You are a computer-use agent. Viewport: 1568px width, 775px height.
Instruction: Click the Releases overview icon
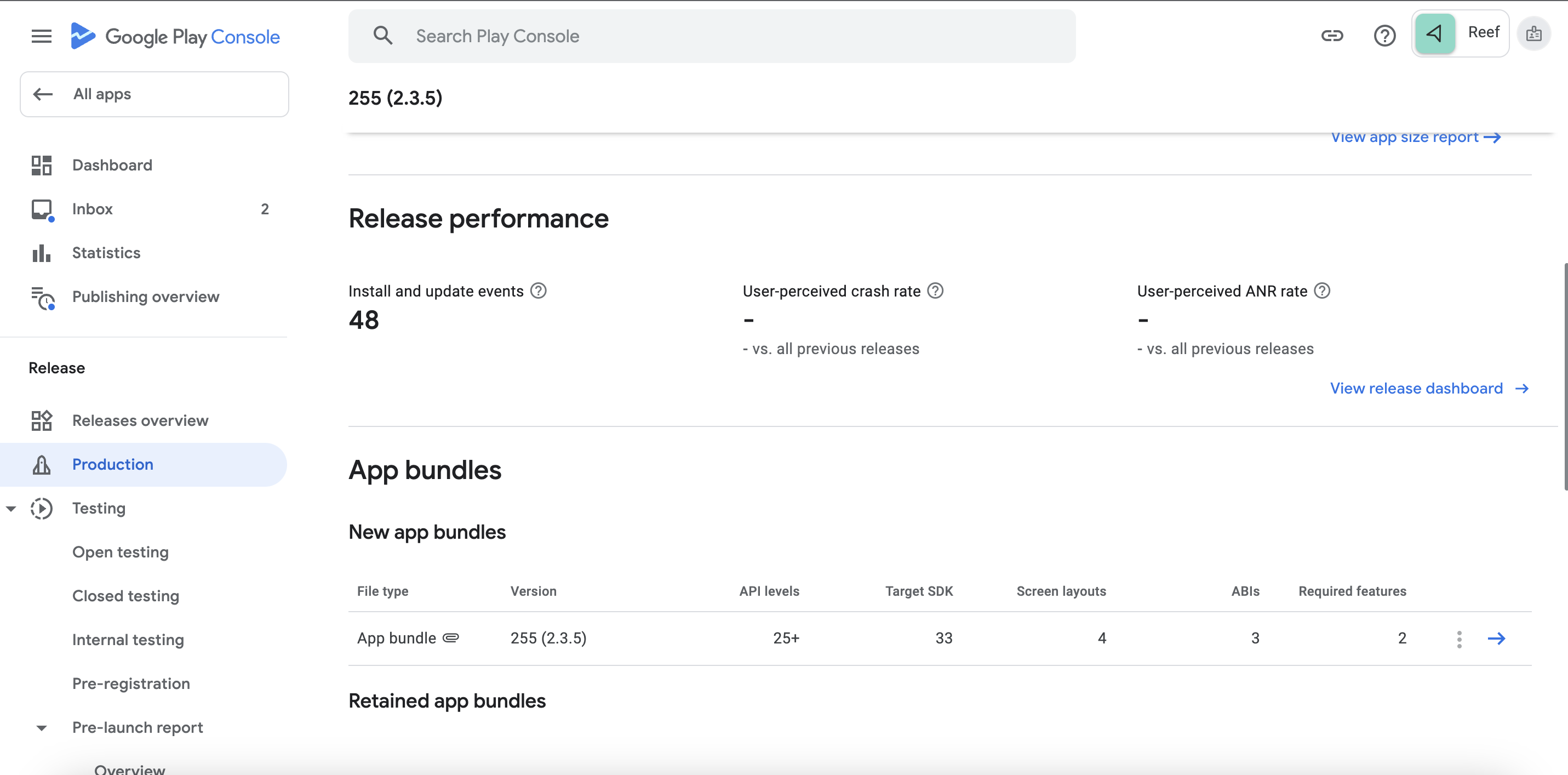click(42, 421)
